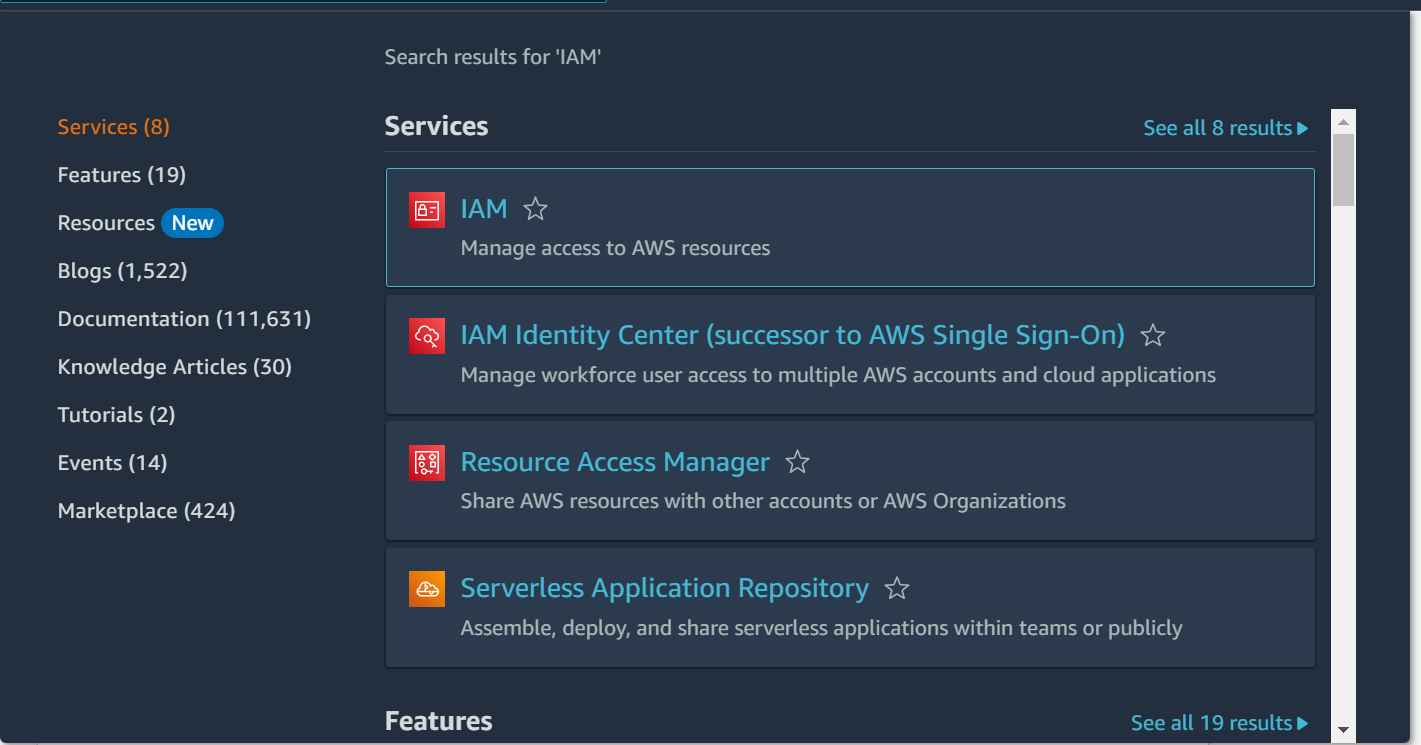Open the Resource Access Manager link
Screen dimensions: 1421x745
click(615, 462)
